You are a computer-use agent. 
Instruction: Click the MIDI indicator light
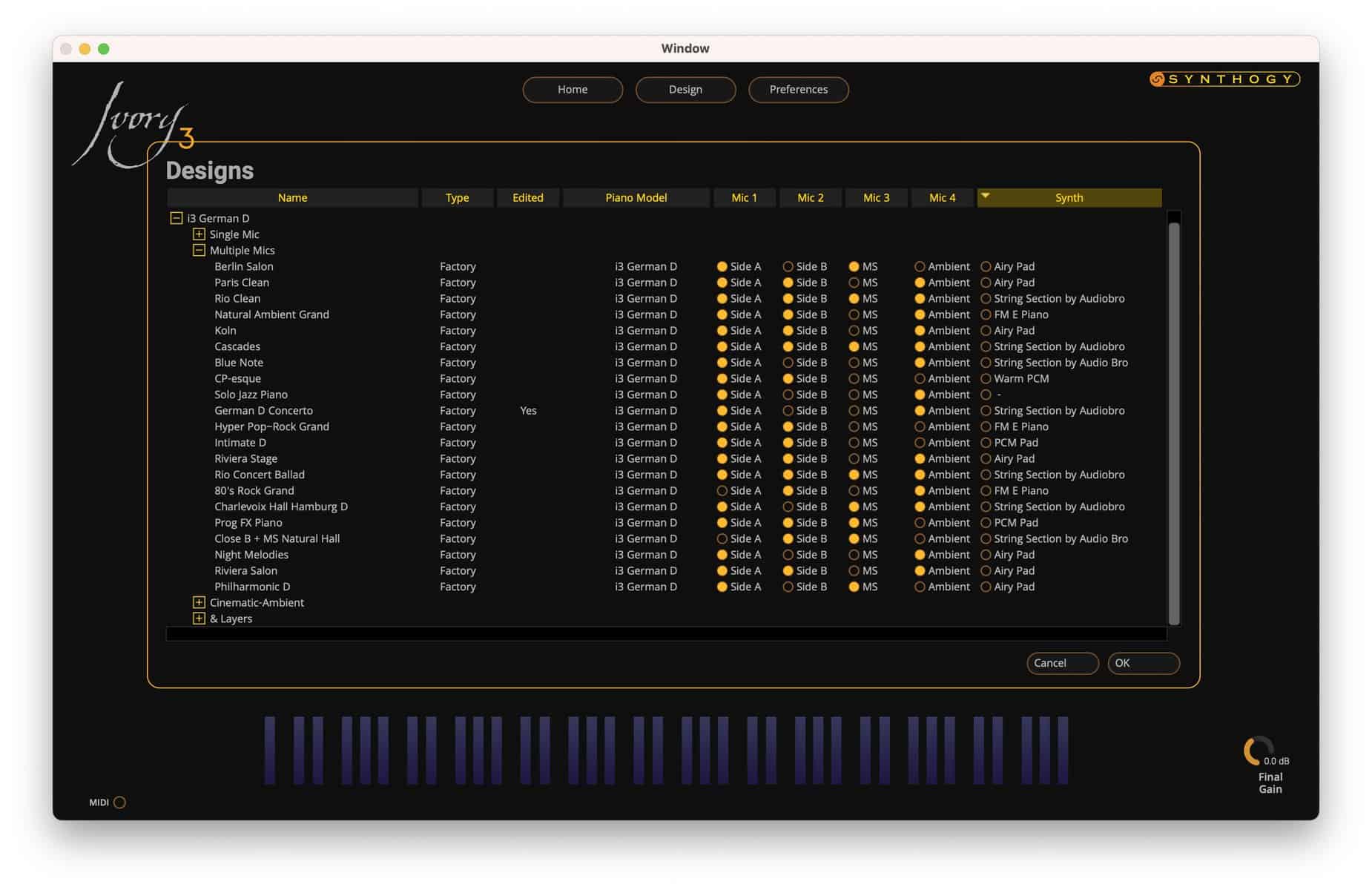click(x=121, y=802)
